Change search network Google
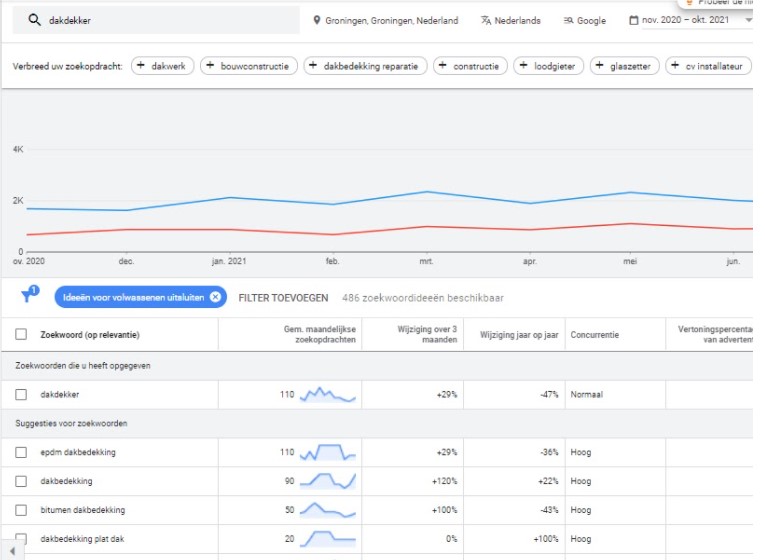765x560 pixels. tap(591, 20)
